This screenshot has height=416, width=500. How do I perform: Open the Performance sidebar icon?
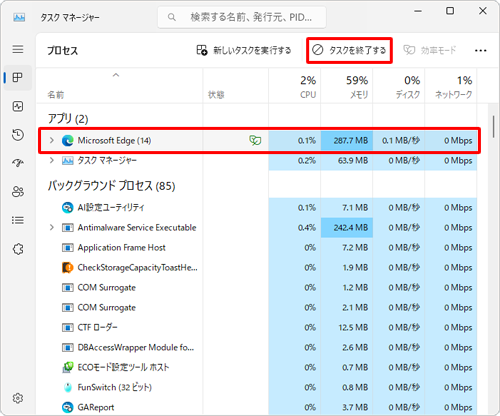coord(18,106)
